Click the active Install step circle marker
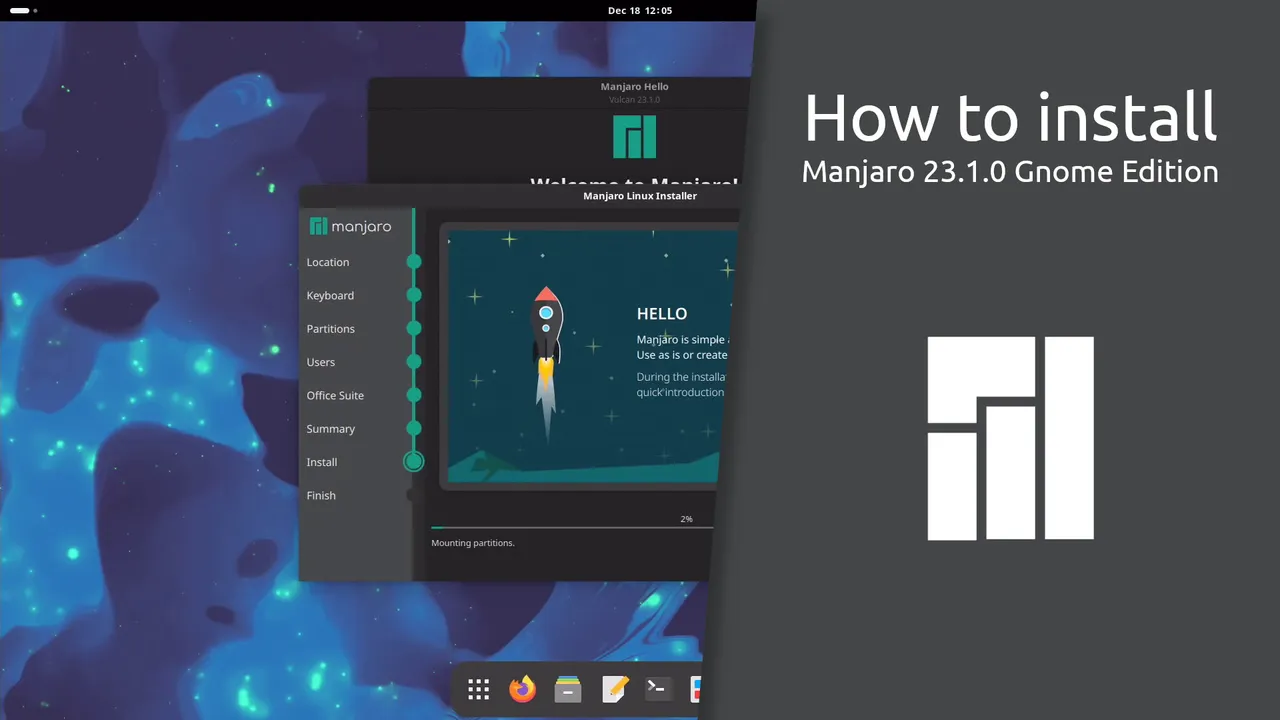Image resolution: width=1280 pixels, height=720 pixels. pyautogui.click(x=413, y=461)
